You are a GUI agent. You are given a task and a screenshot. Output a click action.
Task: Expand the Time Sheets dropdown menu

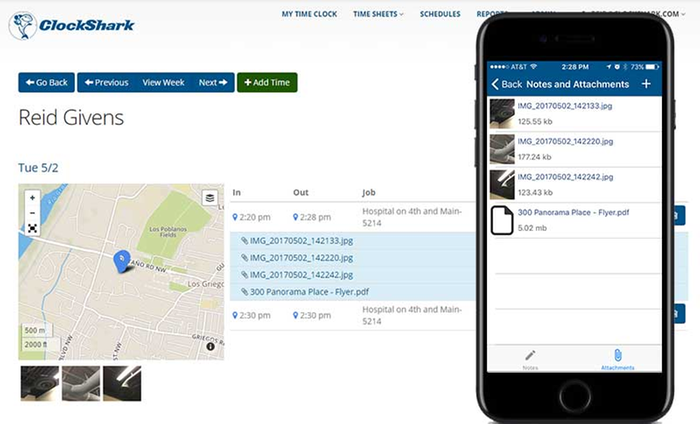pos(378,14)
